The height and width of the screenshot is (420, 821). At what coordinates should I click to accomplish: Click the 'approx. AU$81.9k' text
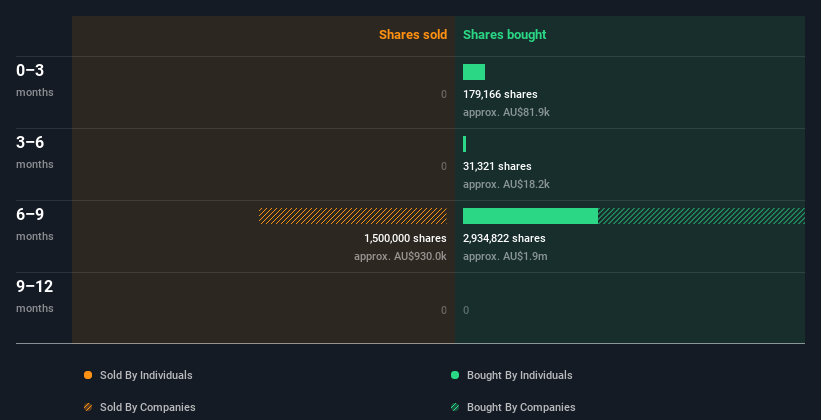[506, 112]
